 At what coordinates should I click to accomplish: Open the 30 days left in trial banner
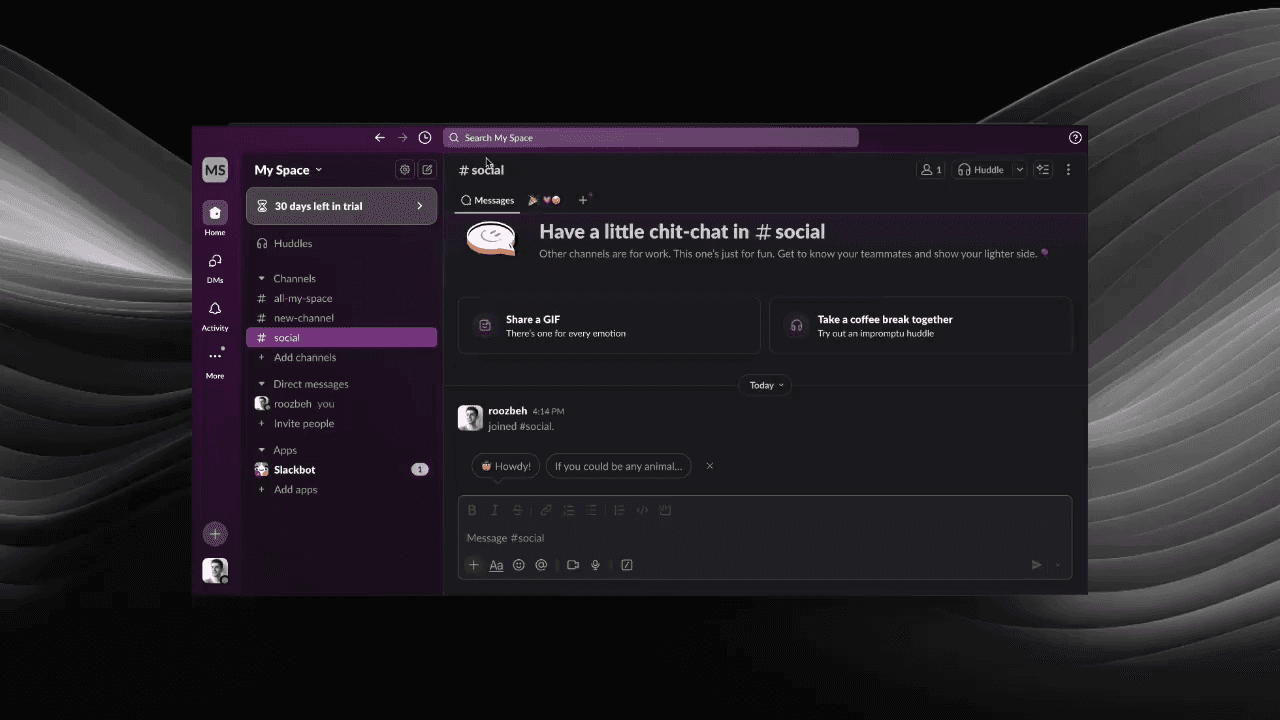[x=341, y=206]
